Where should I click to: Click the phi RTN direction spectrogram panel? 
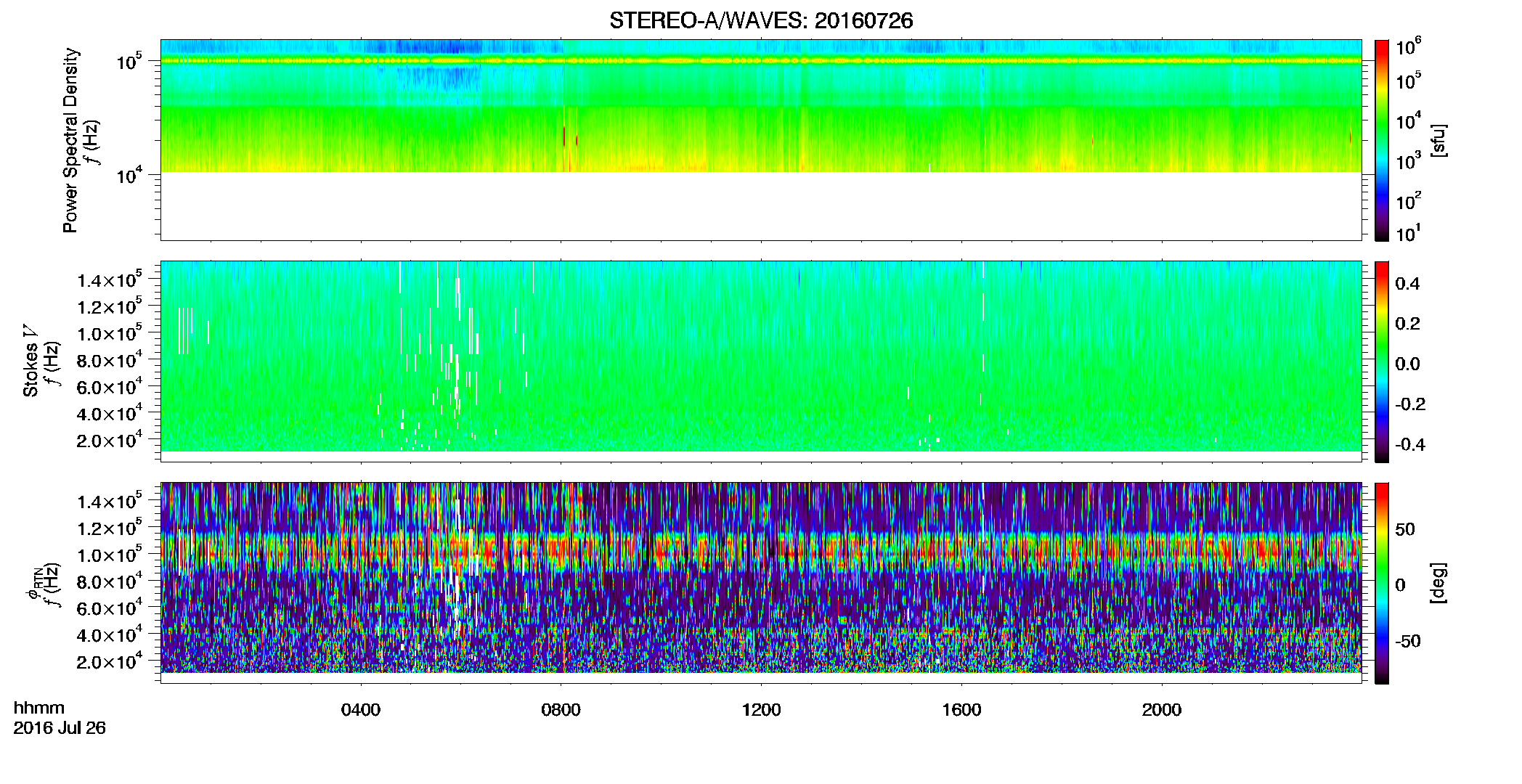tap(761, 582)
